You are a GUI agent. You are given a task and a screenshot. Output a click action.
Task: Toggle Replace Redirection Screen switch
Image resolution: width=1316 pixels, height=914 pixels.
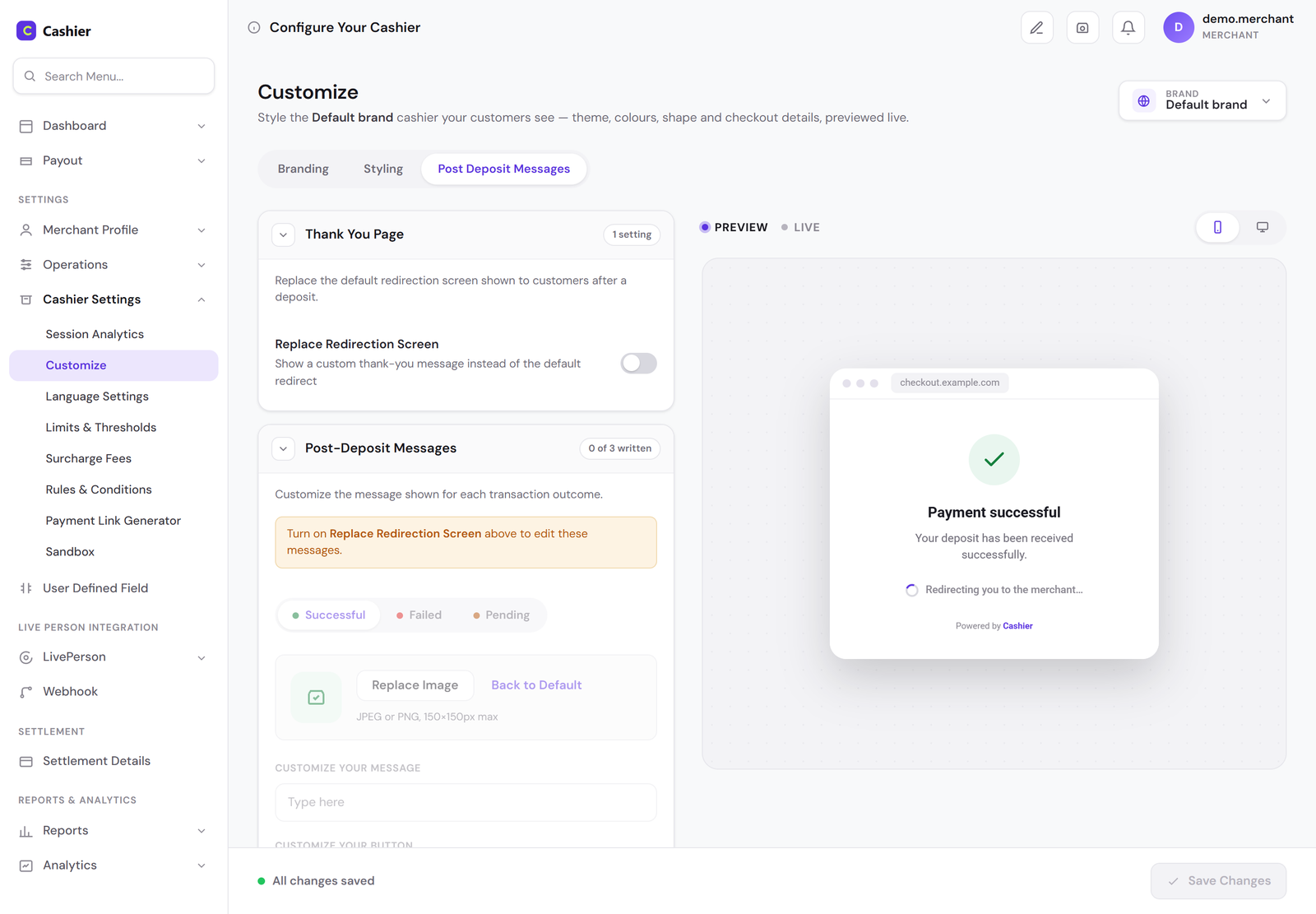click(x=638, y=363)
